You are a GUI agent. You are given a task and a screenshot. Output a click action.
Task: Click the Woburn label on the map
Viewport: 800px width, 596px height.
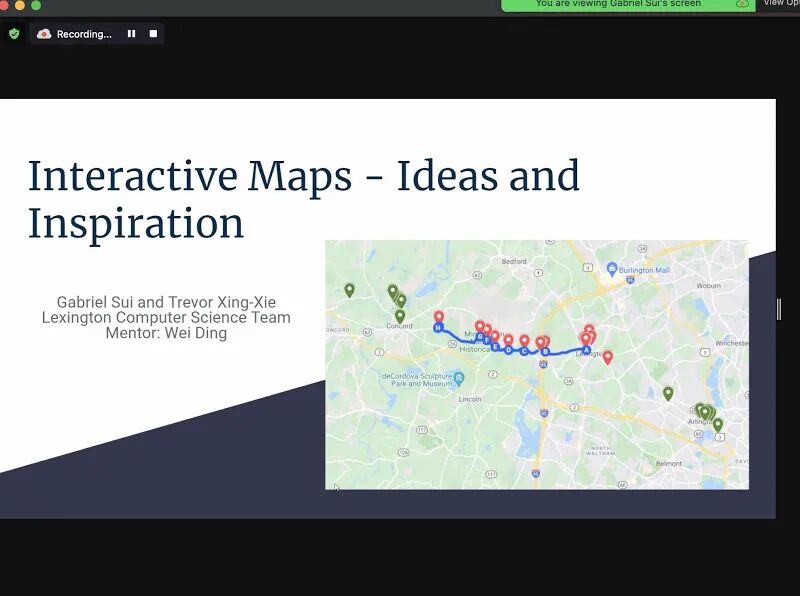coord(709,285)
